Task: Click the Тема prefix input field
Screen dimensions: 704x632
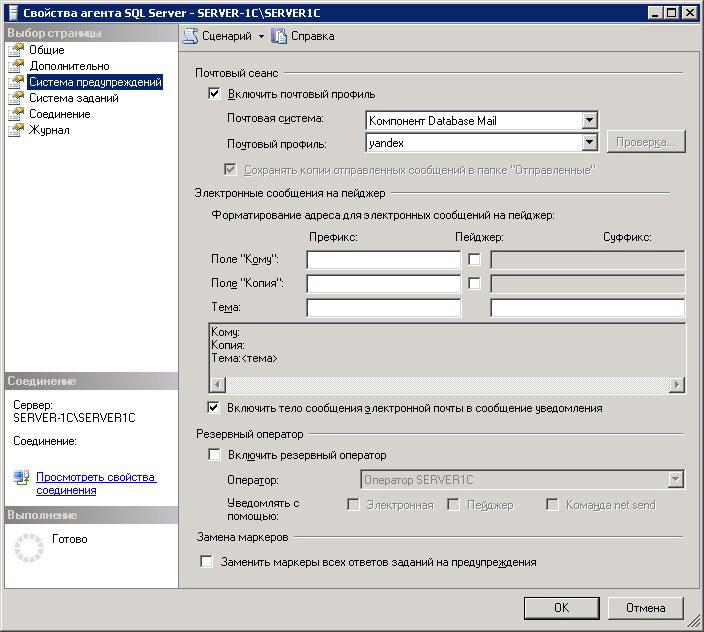Action: [383, 308]
